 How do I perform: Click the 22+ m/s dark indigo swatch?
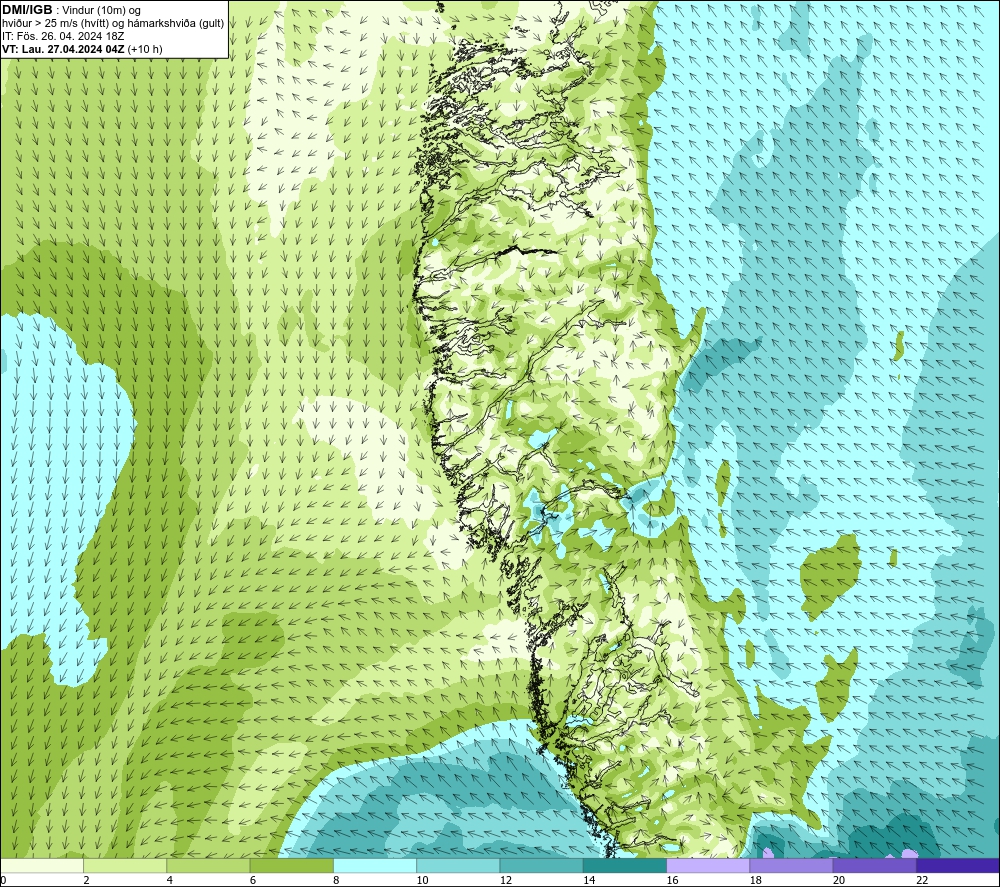tap(958, 866)
